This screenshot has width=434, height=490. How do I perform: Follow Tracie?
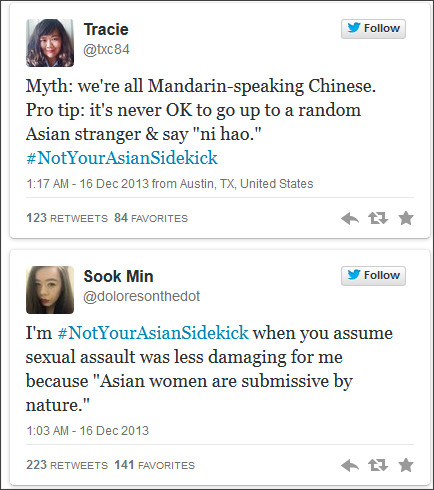click(x=373, y=29)
